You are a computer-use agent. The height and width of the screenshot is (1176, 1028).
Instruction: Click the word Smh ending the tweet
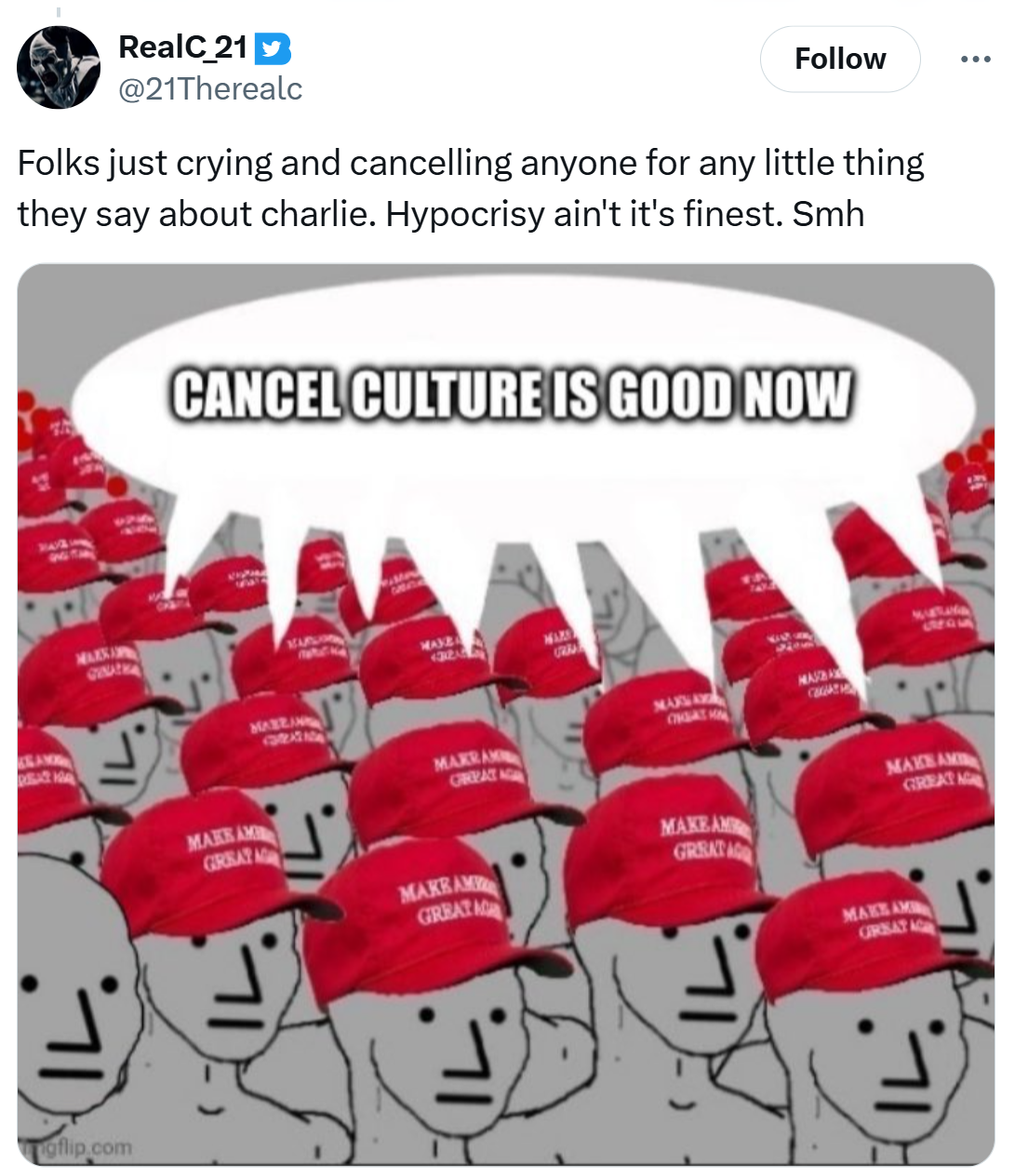tap(828, 214)
